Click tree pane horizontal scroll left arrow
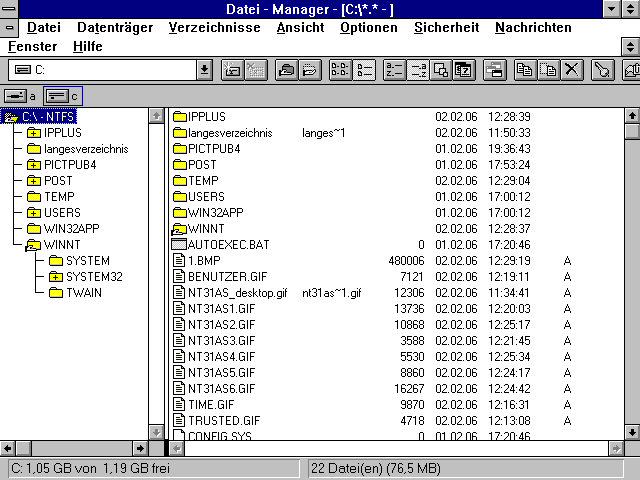The image size is (640, 480). pyautogui.click(x=8, y=449)
